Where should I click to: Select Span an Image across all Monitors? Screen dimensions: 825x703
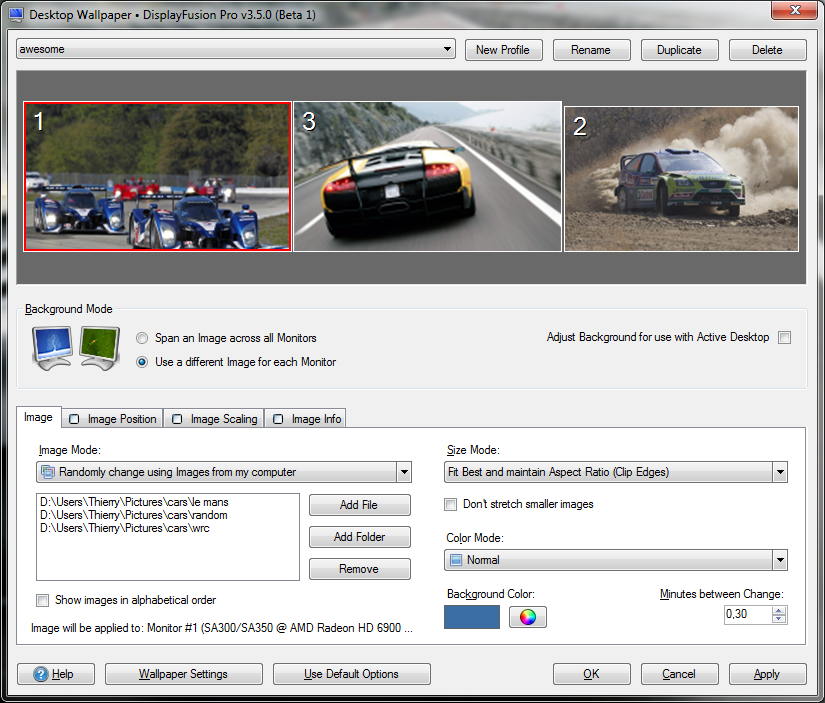click(142, 338)
